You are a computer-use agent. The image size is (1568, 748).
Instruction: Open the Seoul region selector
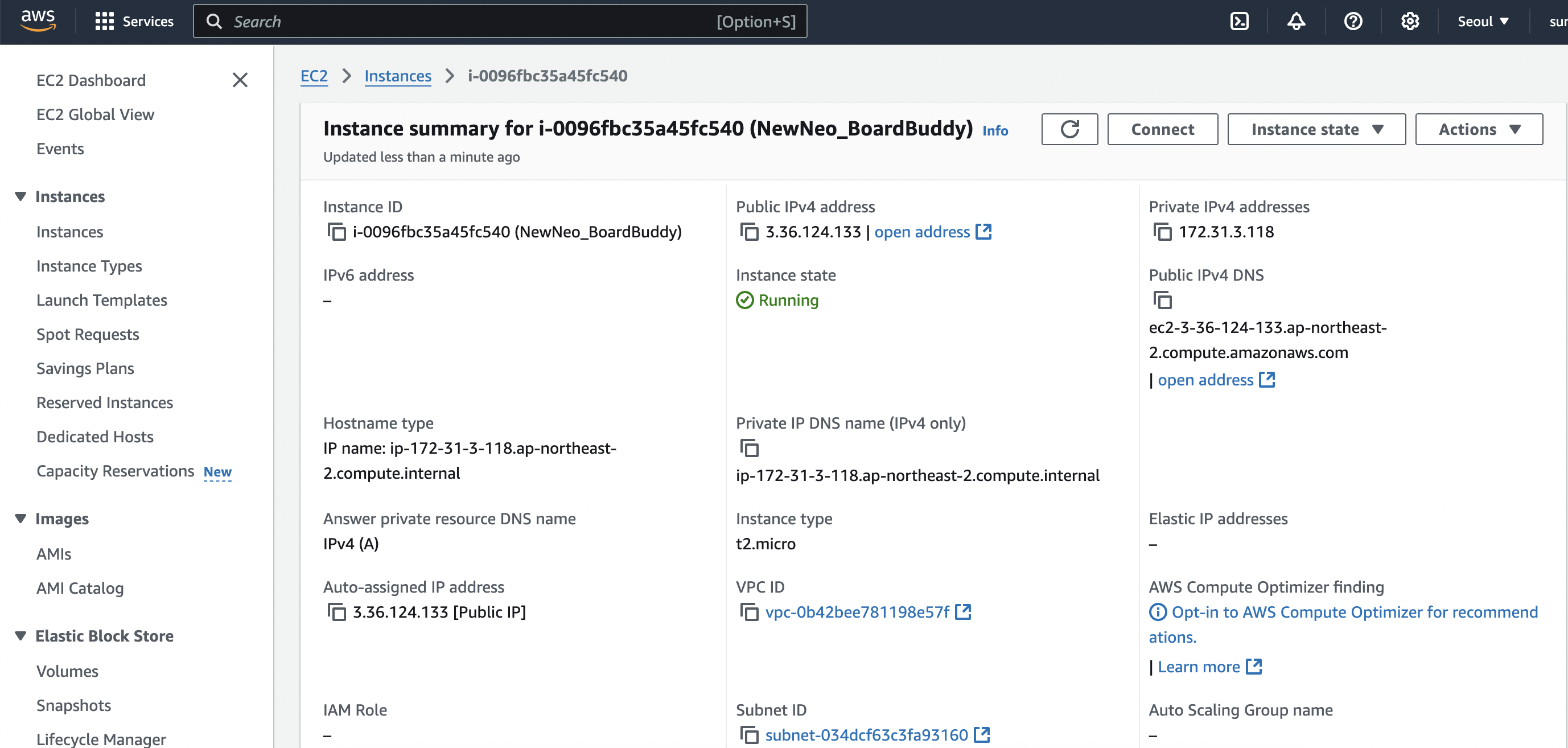coord(1483,21)
